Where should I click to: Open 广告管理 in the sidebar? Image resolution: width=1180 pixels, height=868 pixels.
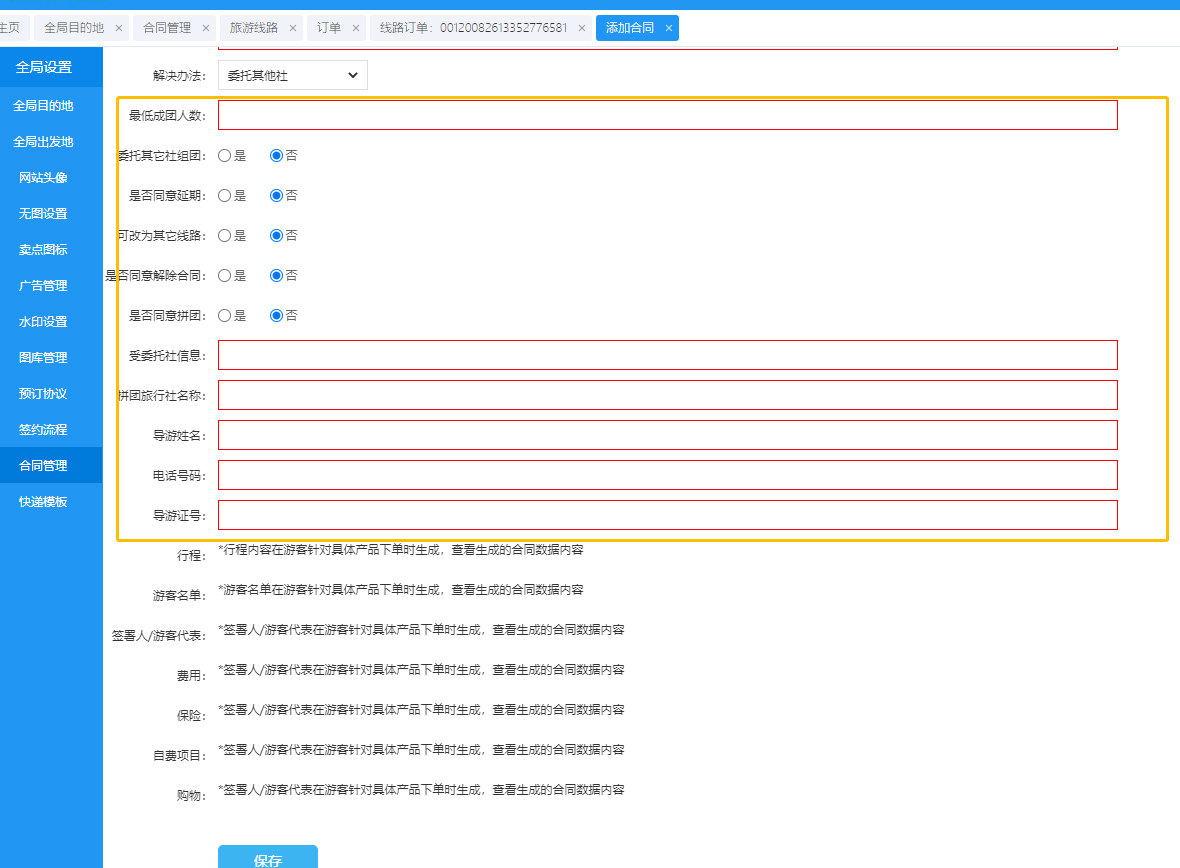tap(43, 286)
